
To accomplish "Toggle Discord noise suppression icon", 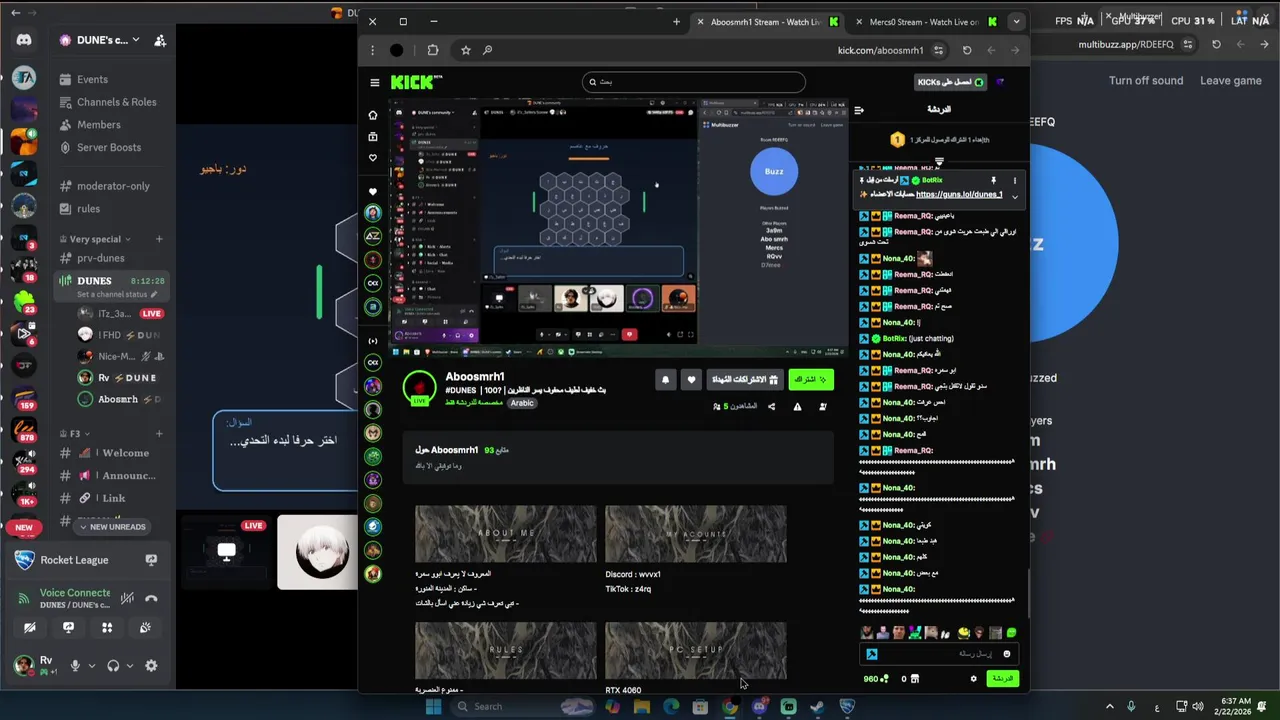I will coord(127,598).
